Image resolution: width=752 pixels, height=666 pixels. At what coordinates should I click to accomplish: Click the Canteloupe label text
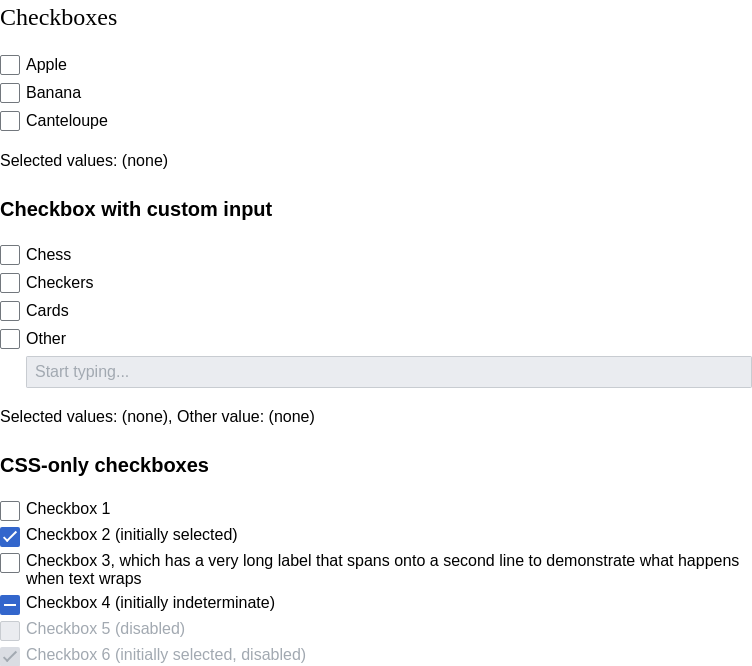click(67, 121)
